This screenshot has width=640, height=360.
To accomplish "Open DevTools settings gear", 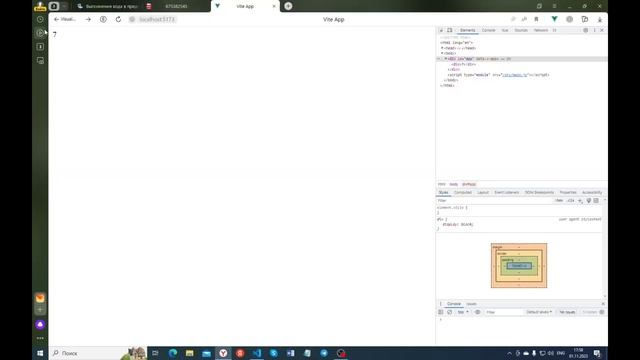I will 585,30.
